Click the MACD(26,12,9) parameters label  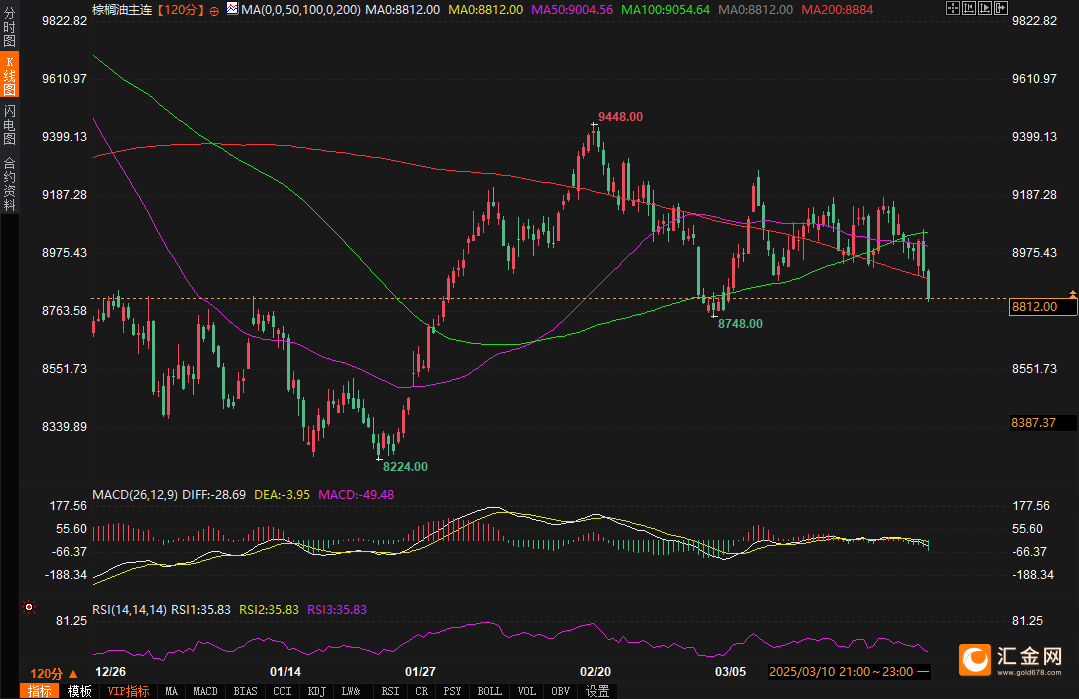[x=135, y=495]
